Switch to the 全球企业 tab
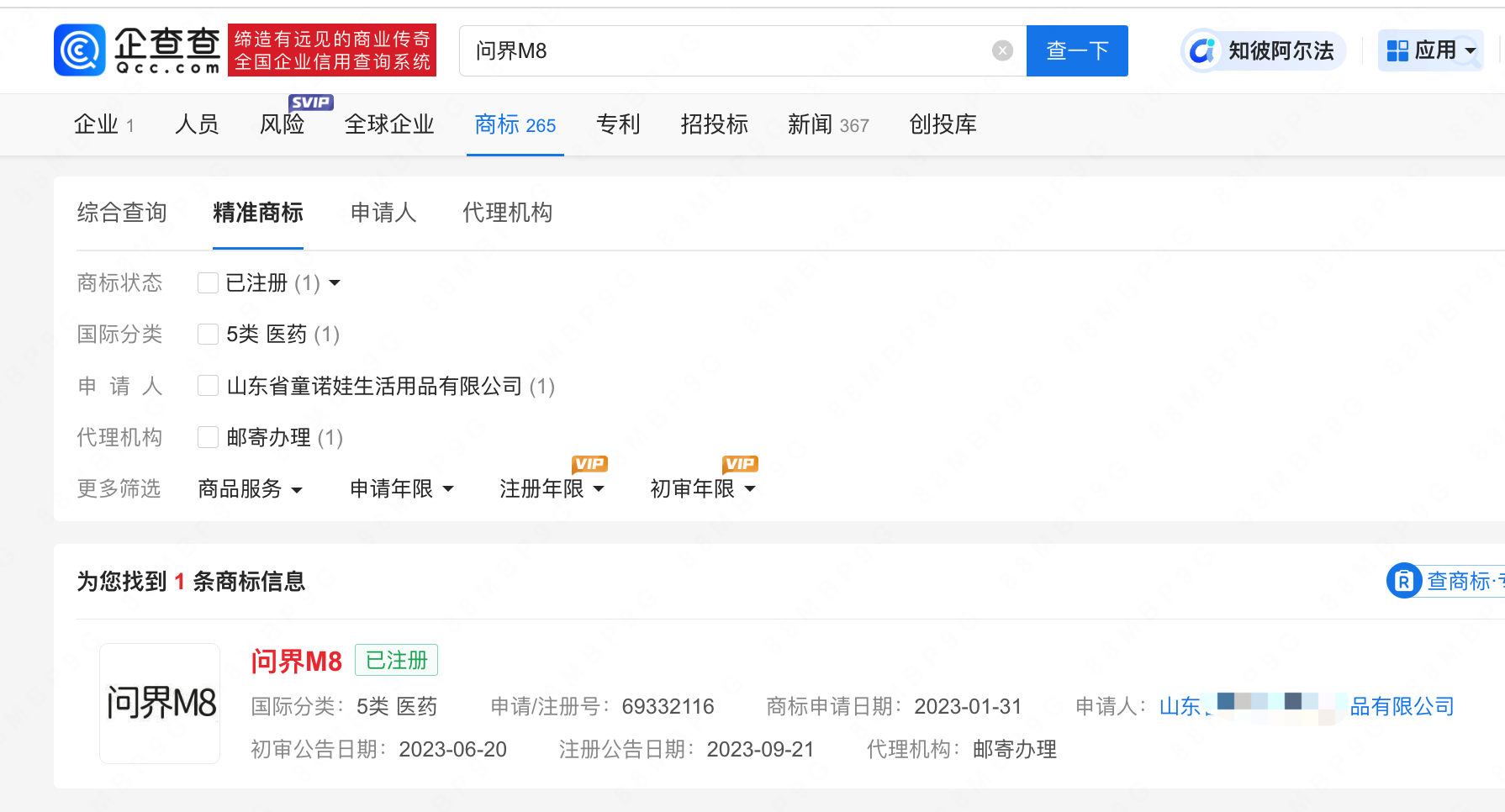The height and width of the screenshot is (812, 1505). pyautogui.click(x=389, y=124)
